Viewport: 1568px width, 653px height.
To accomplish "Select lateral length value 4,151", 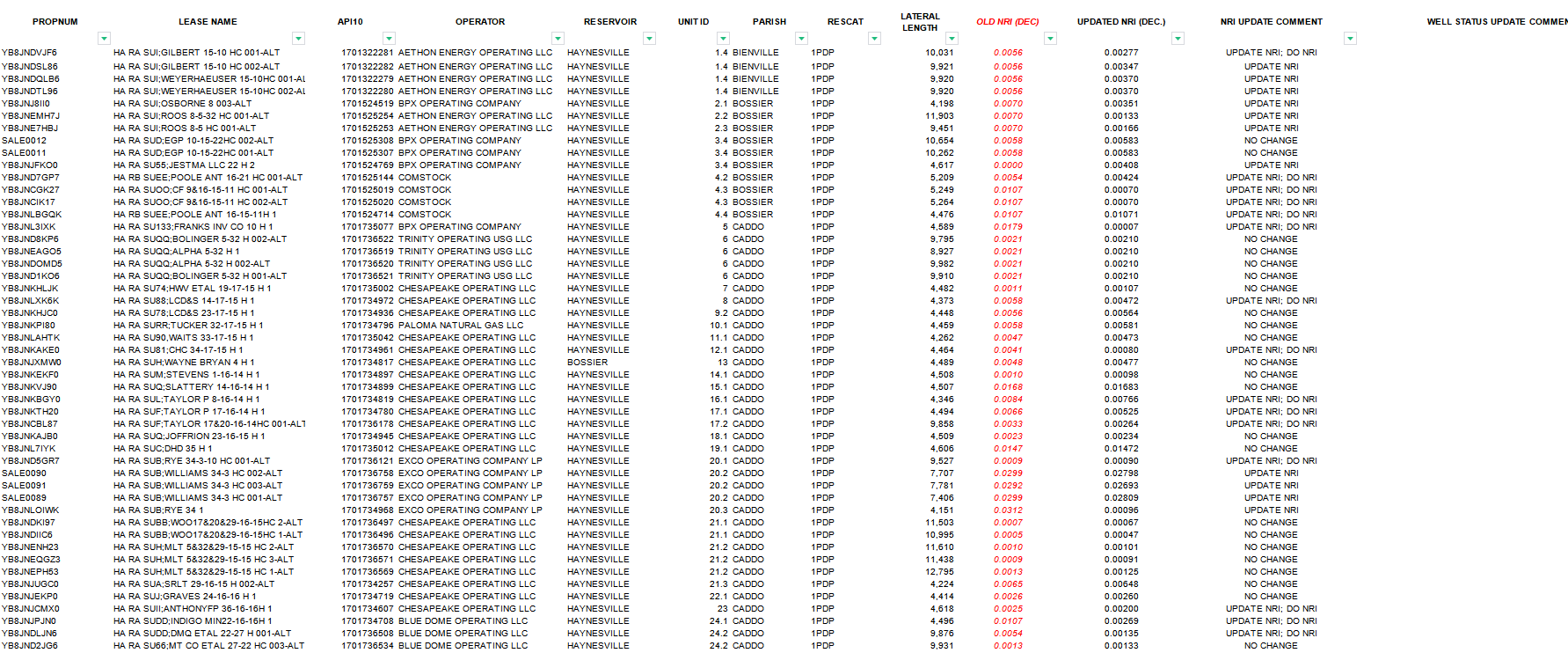I will 942,510.
